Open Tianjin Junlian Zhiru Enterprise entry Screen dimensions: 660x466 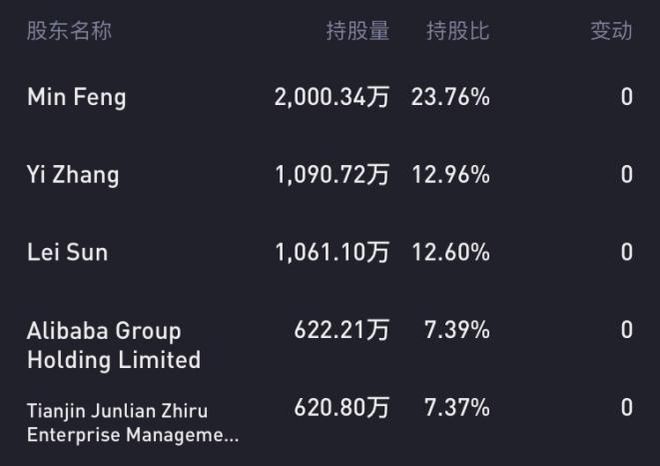(133, 423)
